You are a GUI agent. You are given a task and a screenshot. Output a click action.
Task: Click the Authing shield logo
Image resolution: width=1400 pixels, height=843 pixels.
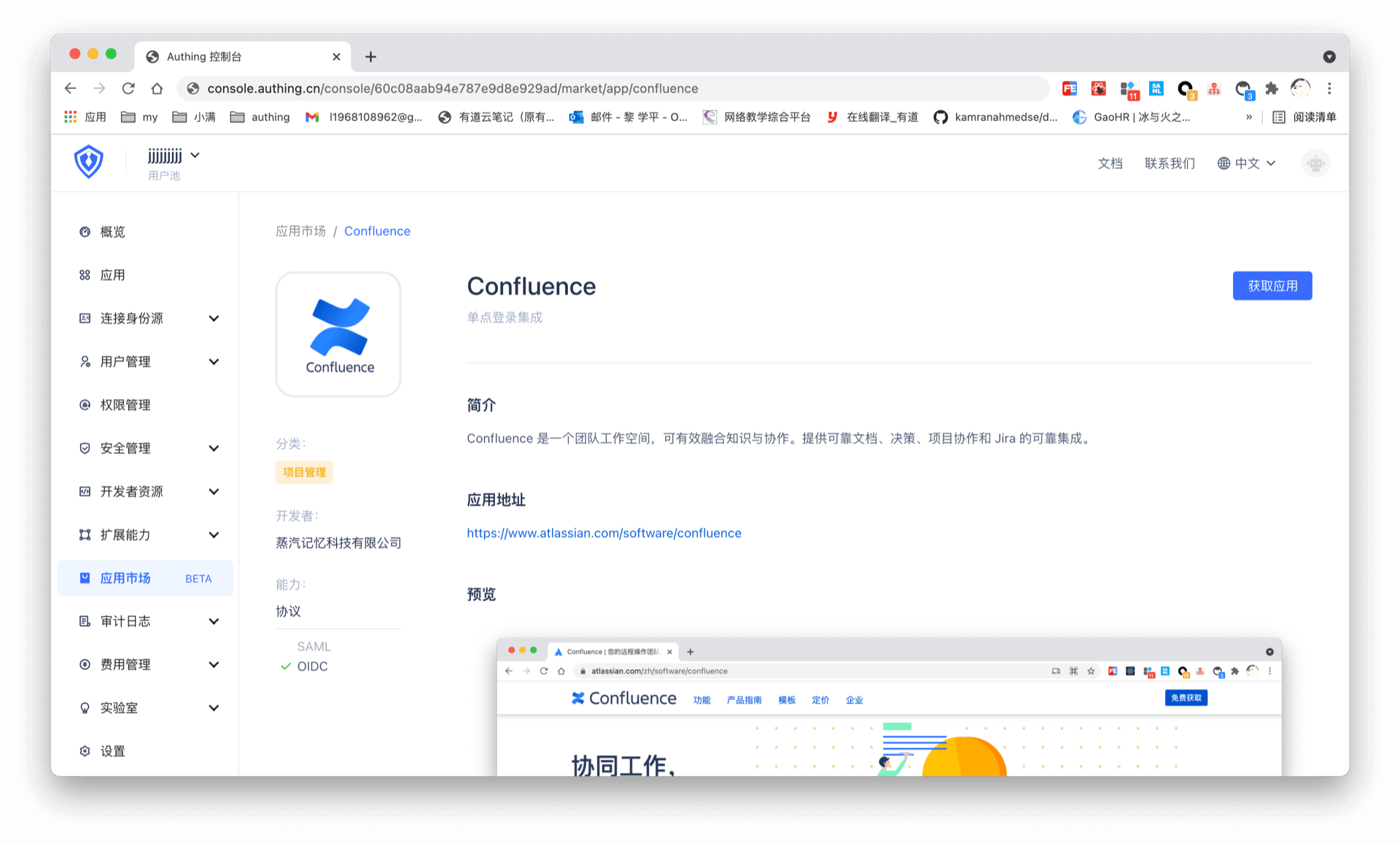tap(89, 162)
